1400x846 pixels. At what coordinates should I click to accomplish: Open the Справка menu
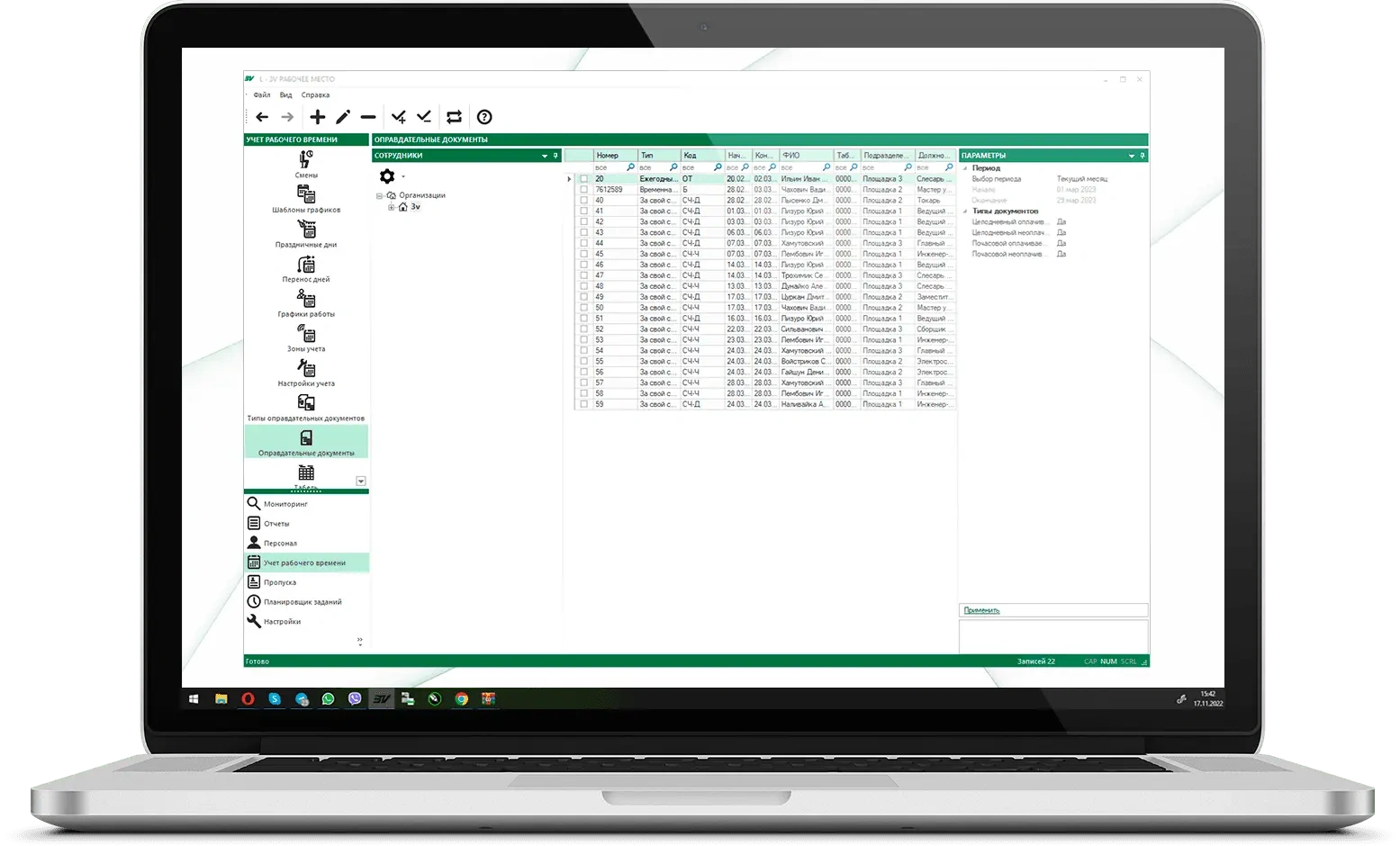coord(315,94)
